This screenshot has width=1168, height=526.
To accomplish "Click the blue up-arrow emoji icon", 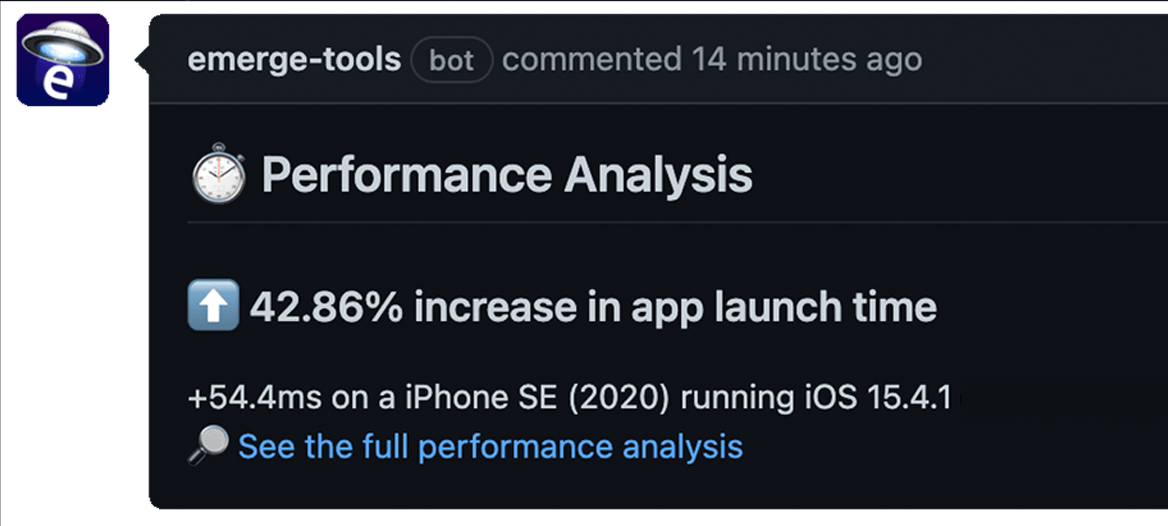I will click(x=213, y=307).
